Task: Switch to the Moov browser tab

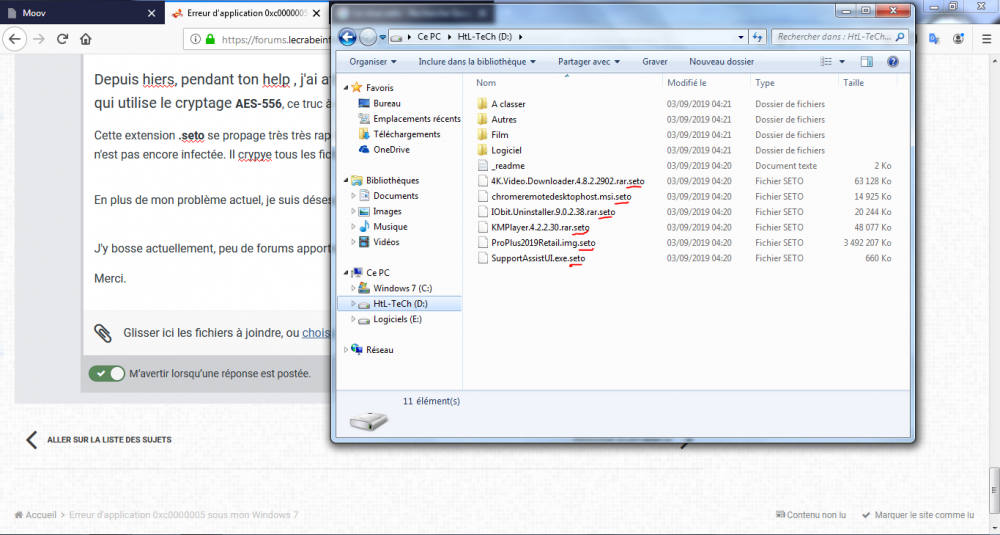Action: click(82, 13)
